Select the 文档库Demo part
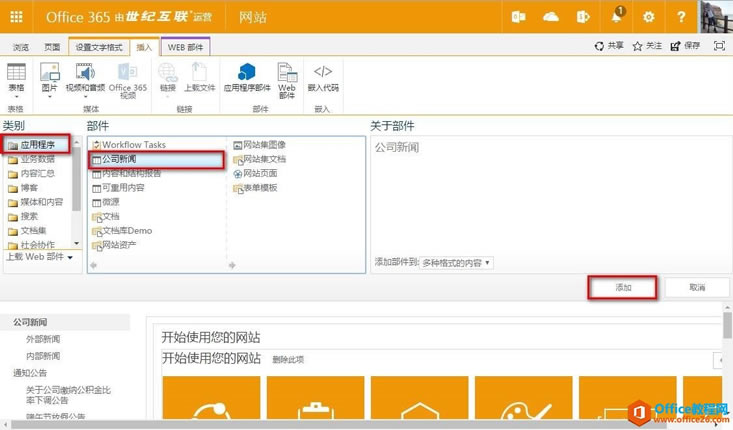The width and height of the screenshot is (733, 430). 122,231
